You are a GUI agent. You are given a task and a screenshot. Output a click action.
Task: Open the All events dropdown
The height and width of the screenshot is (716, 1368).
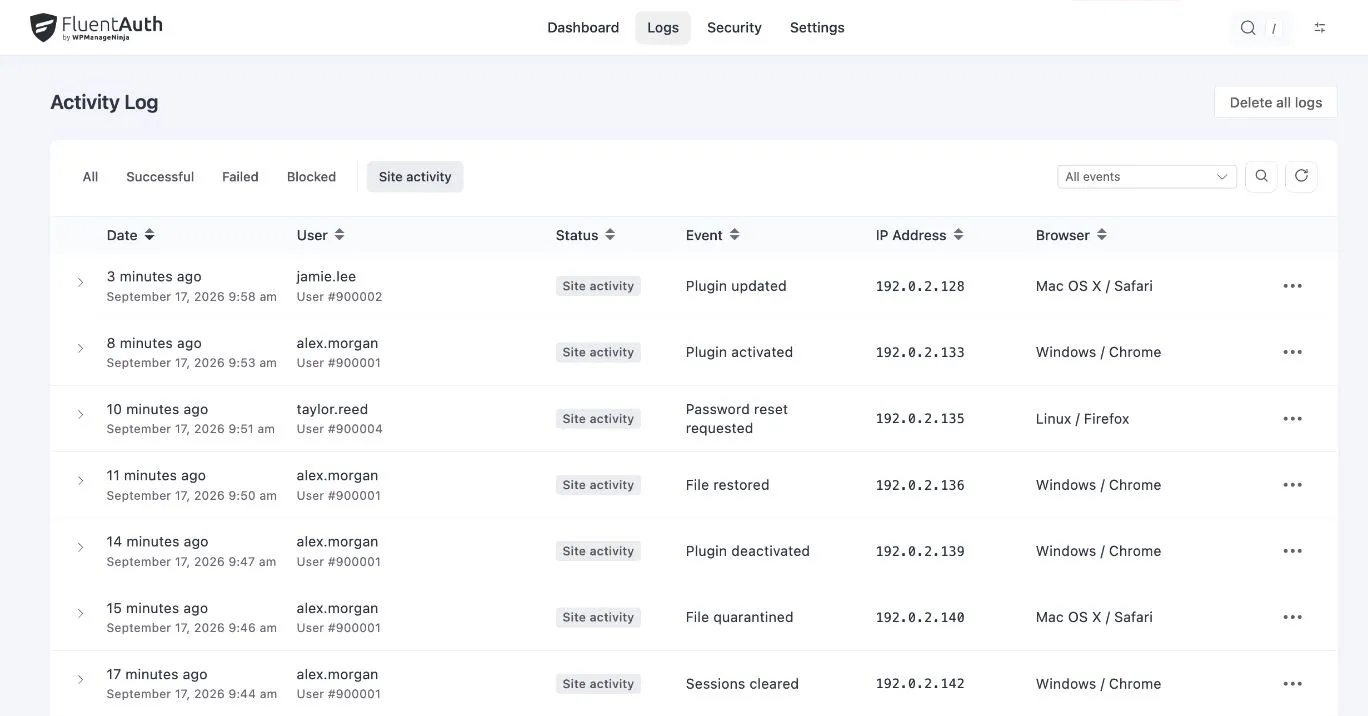(1146, 177)
